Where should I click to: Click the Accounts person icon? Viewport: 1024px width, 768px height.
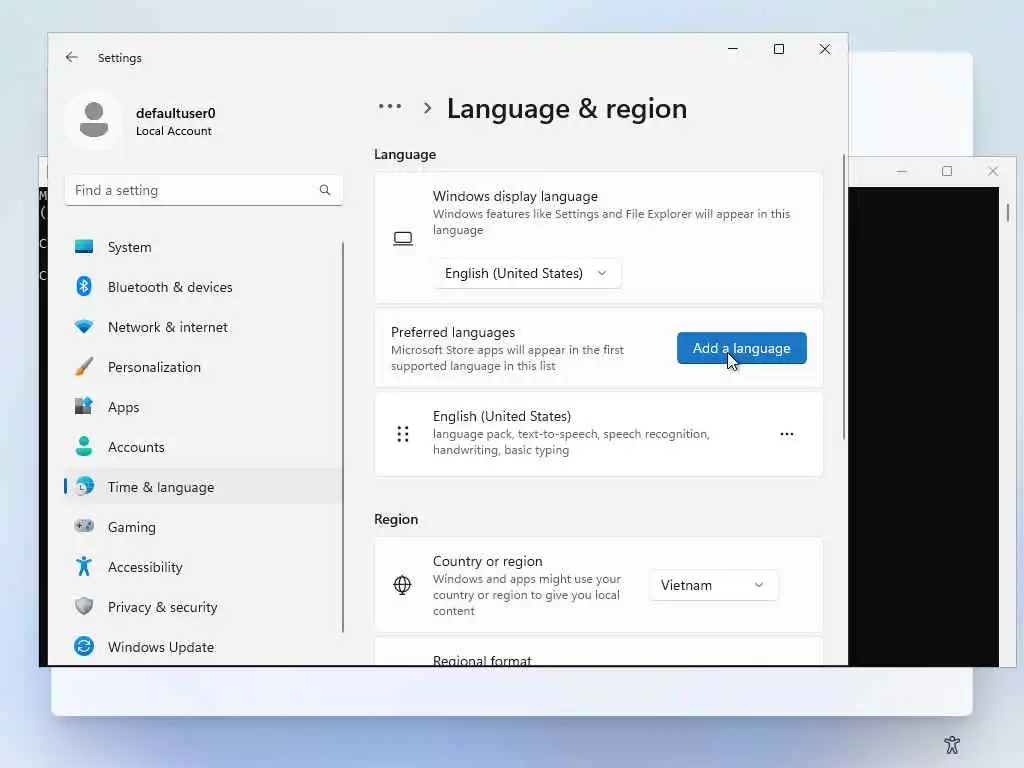coord(84,447)
